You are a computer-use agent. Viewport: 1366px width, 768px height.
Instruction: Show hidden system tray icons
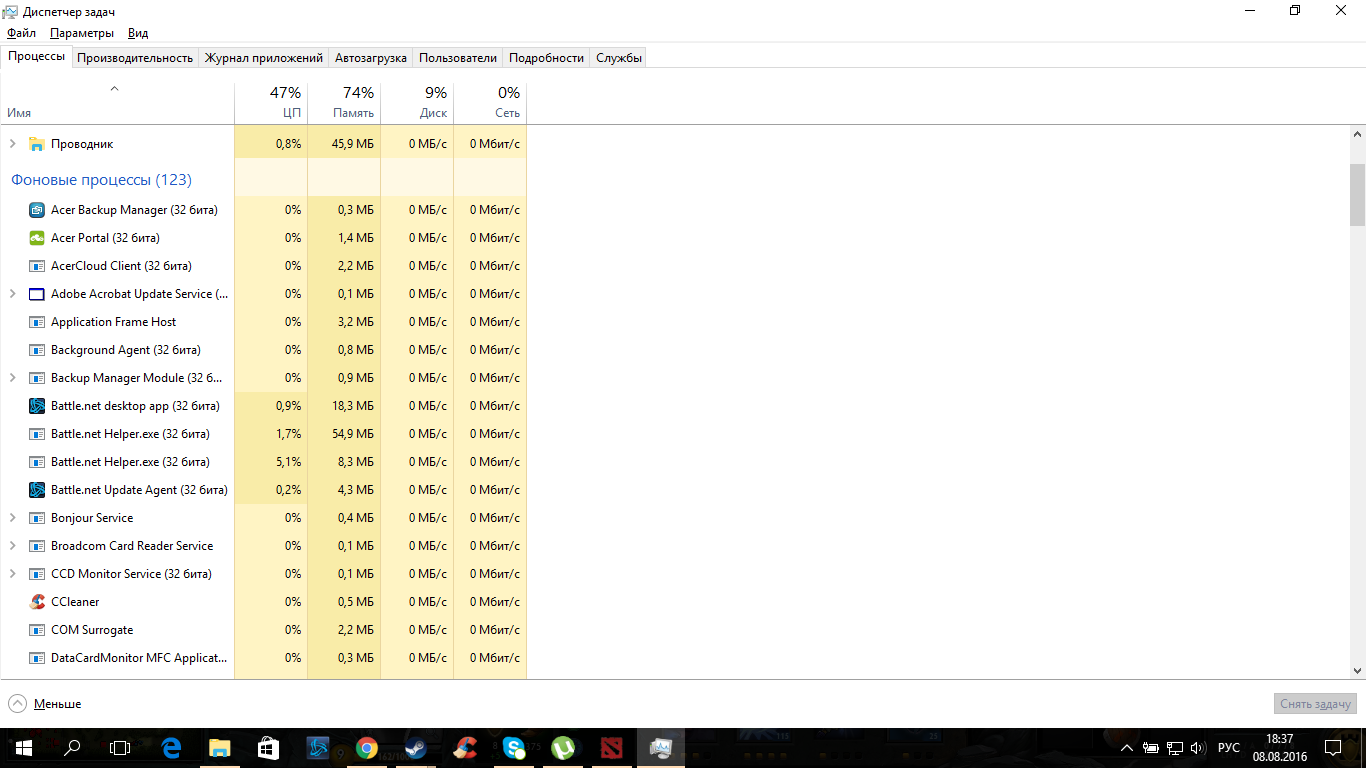(1127, 748)
